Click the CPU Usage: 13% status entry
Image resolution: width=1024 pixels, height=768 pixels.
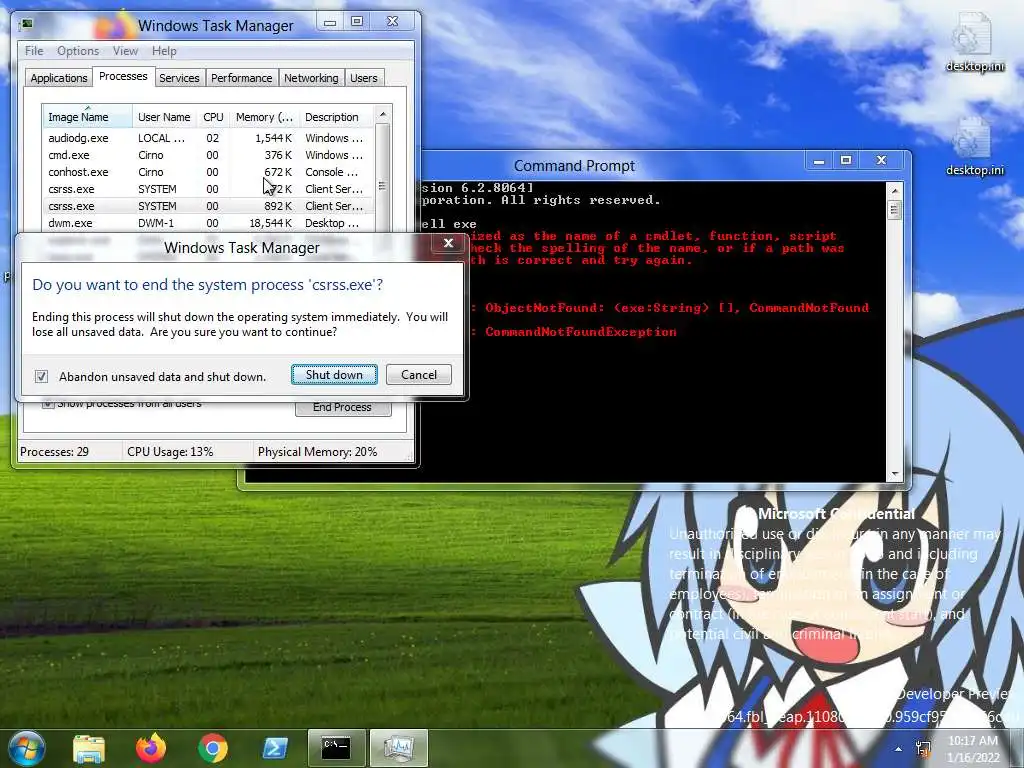tap(170, 452)
